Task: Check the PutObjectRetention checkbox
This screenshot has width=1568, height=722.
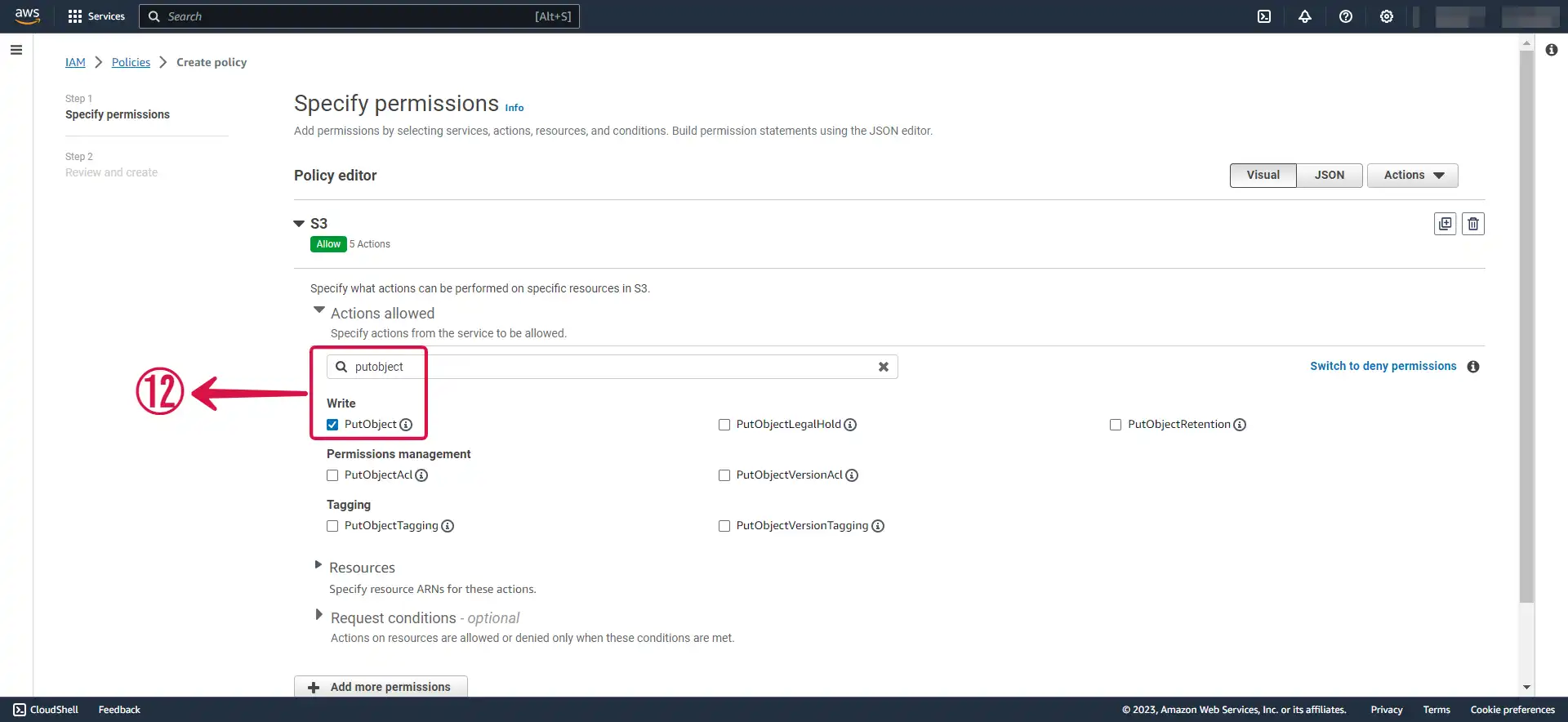Action: 1116,425
